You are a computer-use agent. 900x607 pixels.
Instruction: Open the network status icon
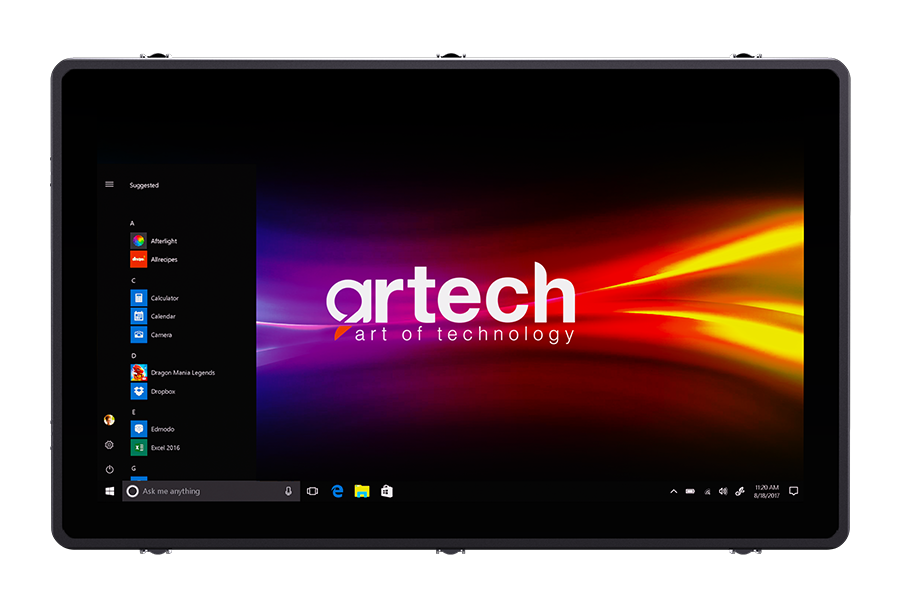pyautogui.click(x=707, y=491)
